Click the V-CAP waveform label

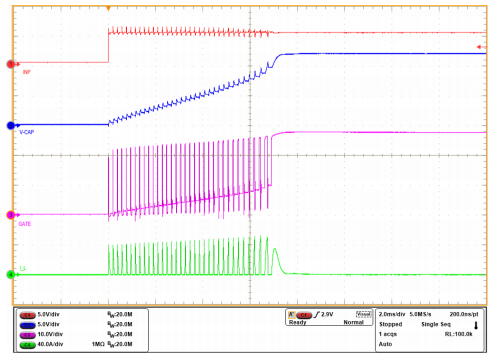pos(26,132)
